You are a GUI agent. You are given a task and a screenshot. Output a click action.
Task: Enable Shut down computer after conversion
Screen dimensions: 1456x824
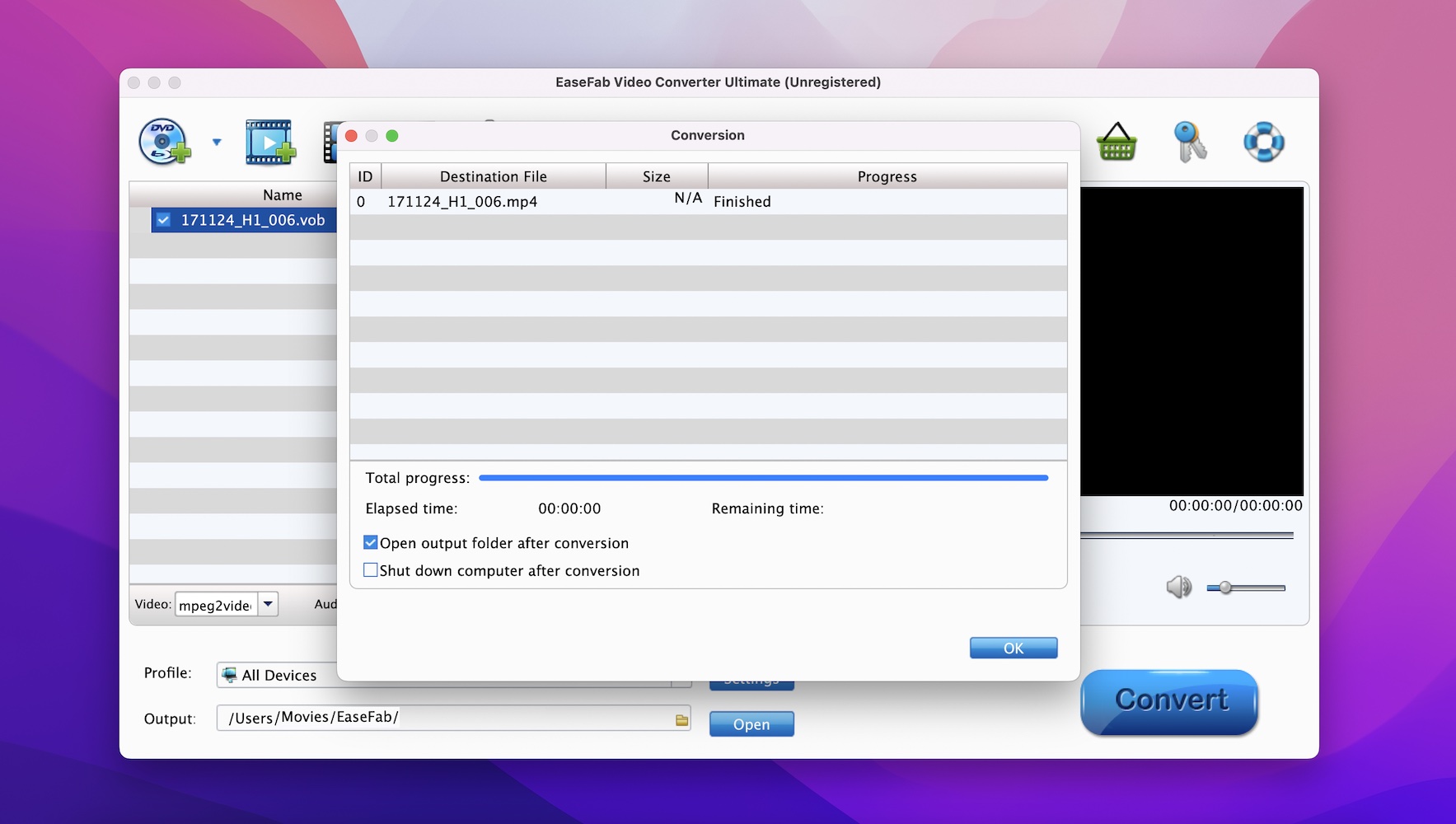(x=371, y=570)
